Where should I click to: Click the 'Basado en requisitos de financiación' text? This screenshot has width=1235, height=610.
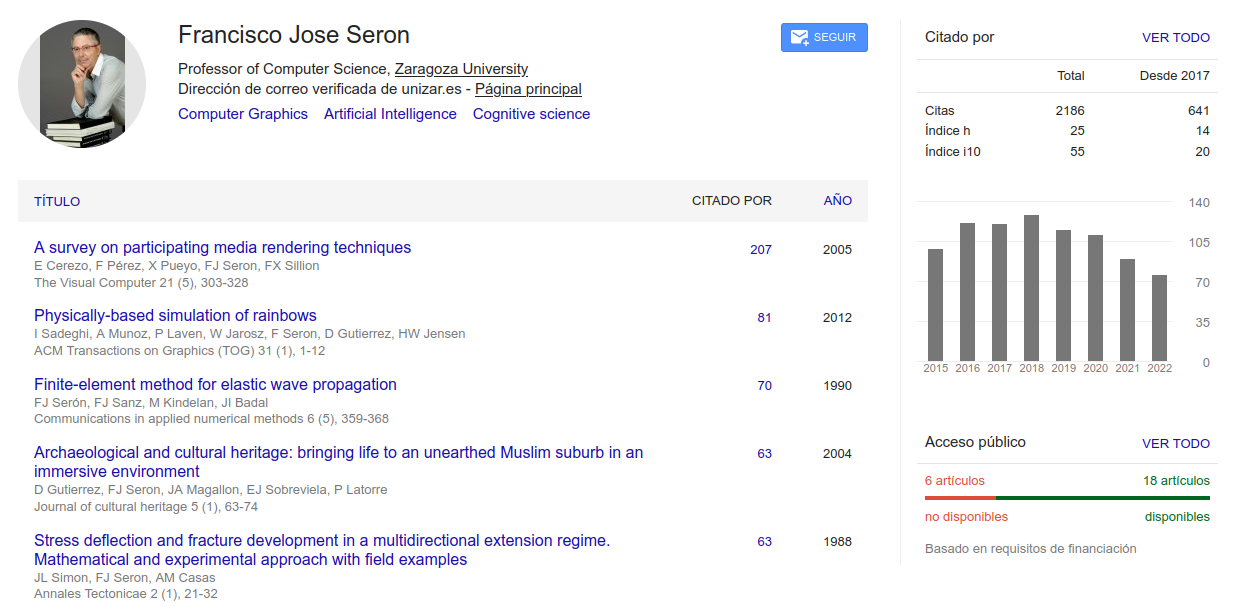1031,548
